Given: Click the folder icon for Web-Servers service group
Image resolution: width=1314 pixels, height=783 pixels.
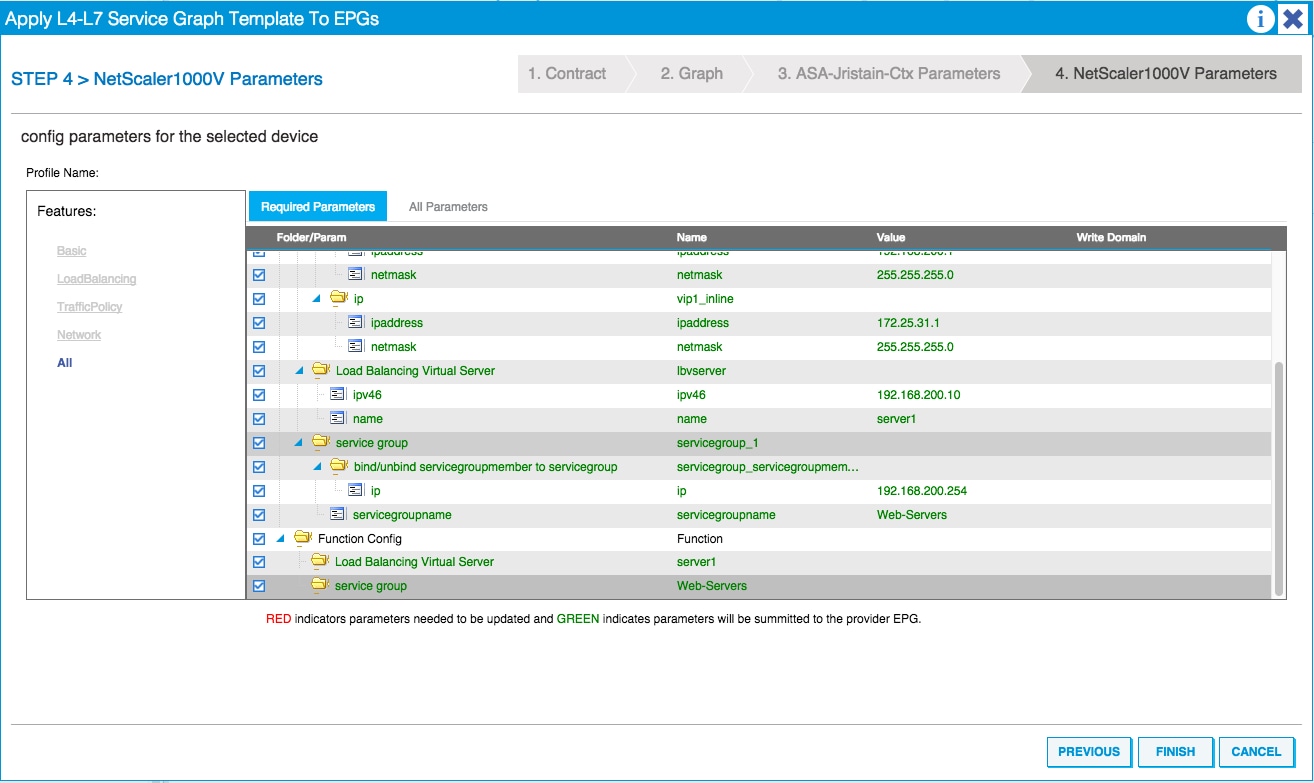Looking at the screenshot, I should pyautogui.click(x=320, y=585).
